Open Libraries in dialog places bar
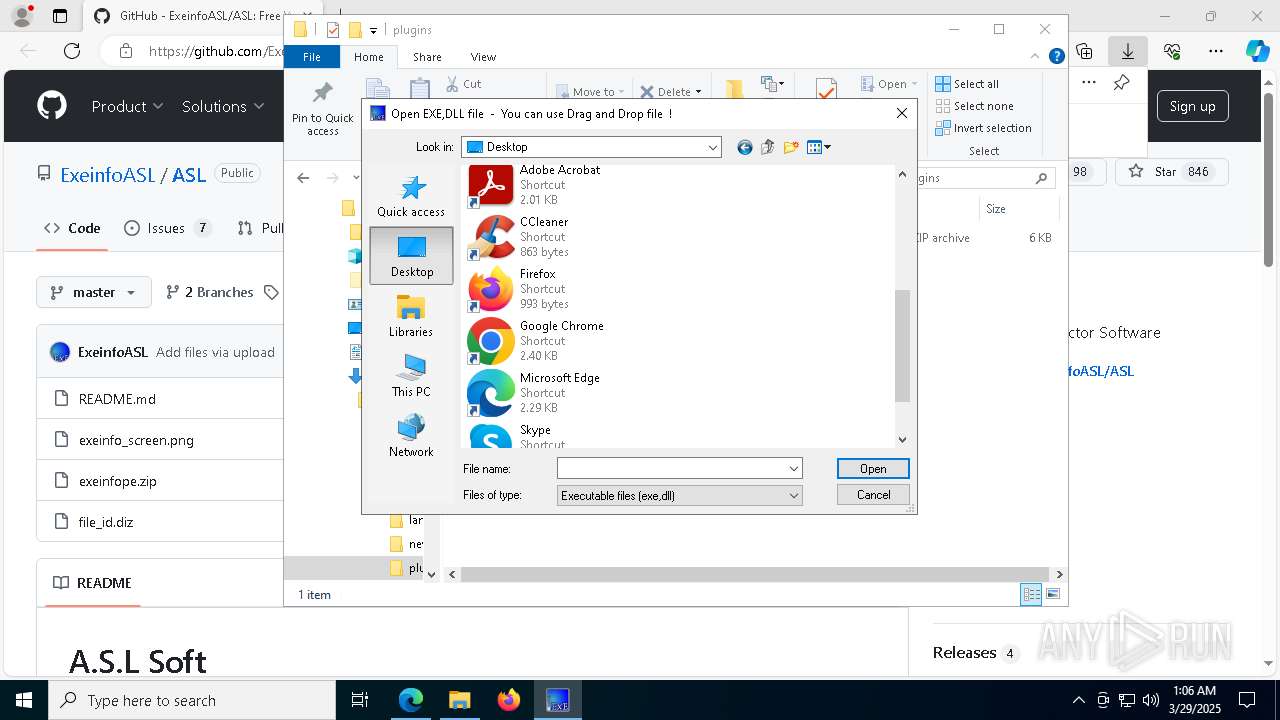This screenshot has height=720, width=1280. click(x=411, y=316)
